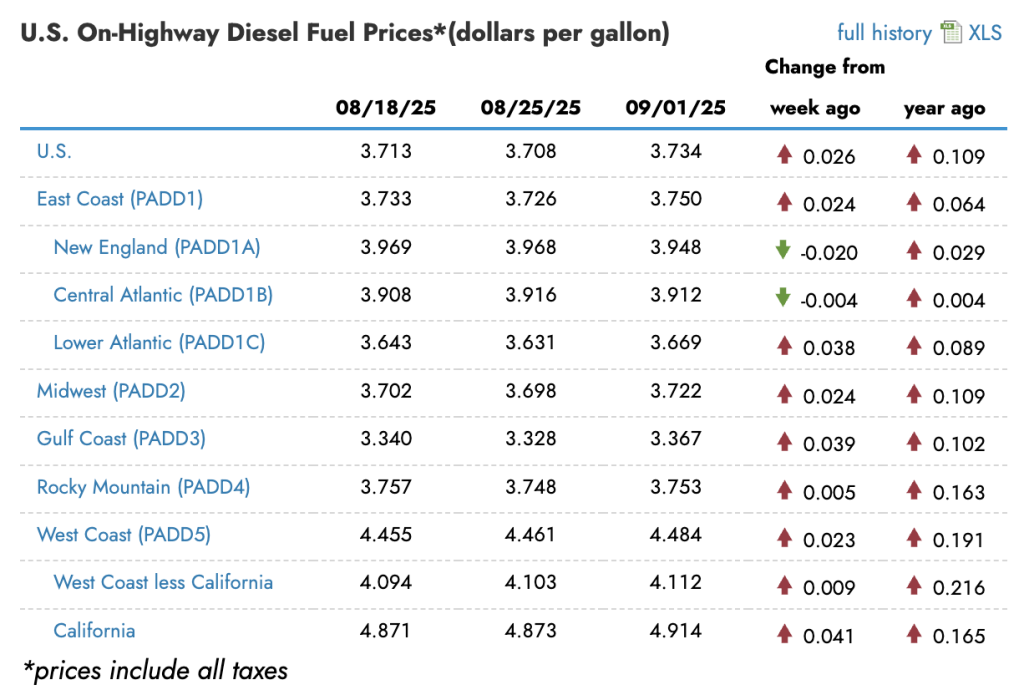Open Gulf Coast (PADD3) link
This screenshot has height=690, width=1024.
123,439
